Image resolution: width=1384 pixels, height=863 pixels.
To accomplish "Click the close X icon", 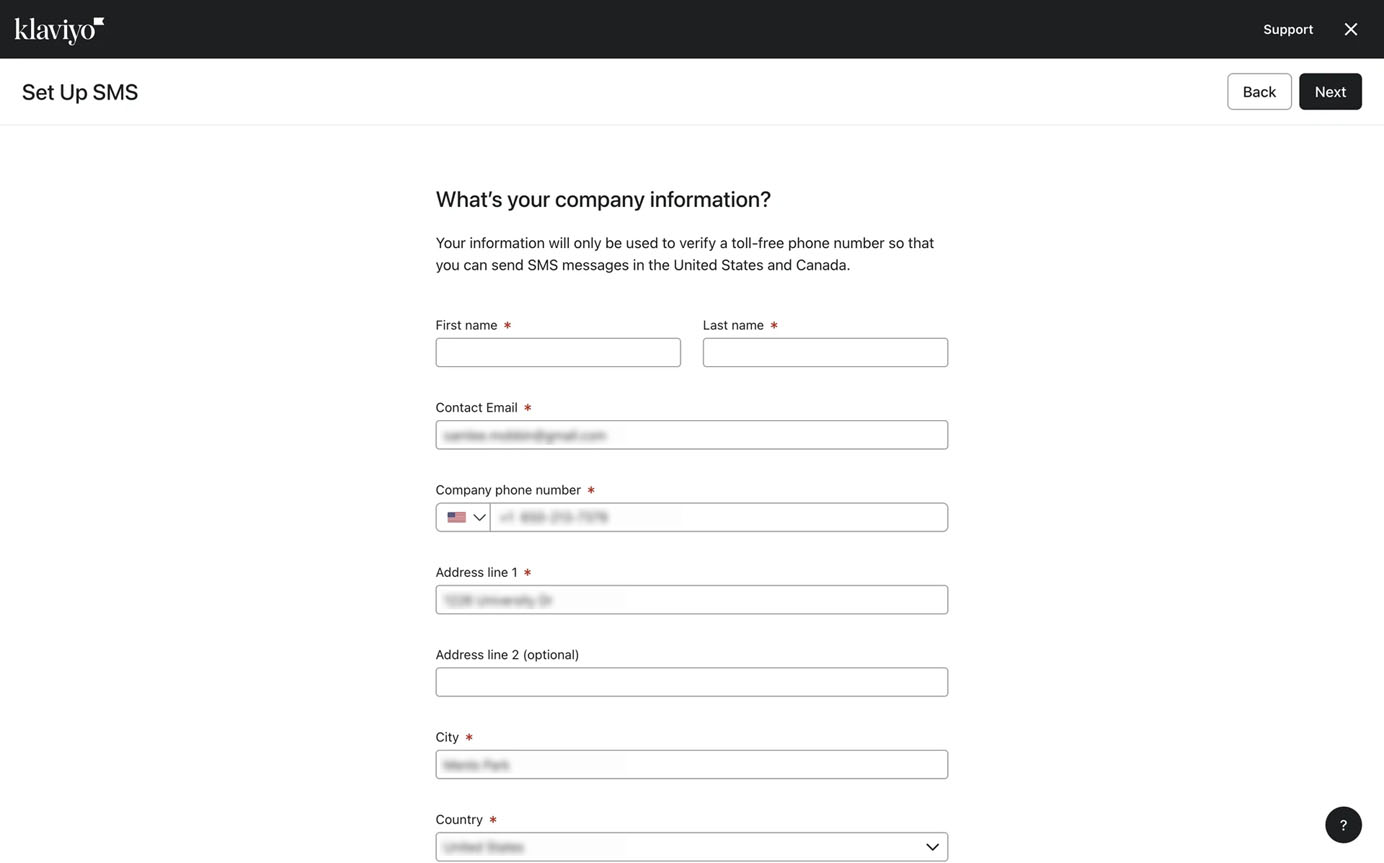I will 1350,29.
